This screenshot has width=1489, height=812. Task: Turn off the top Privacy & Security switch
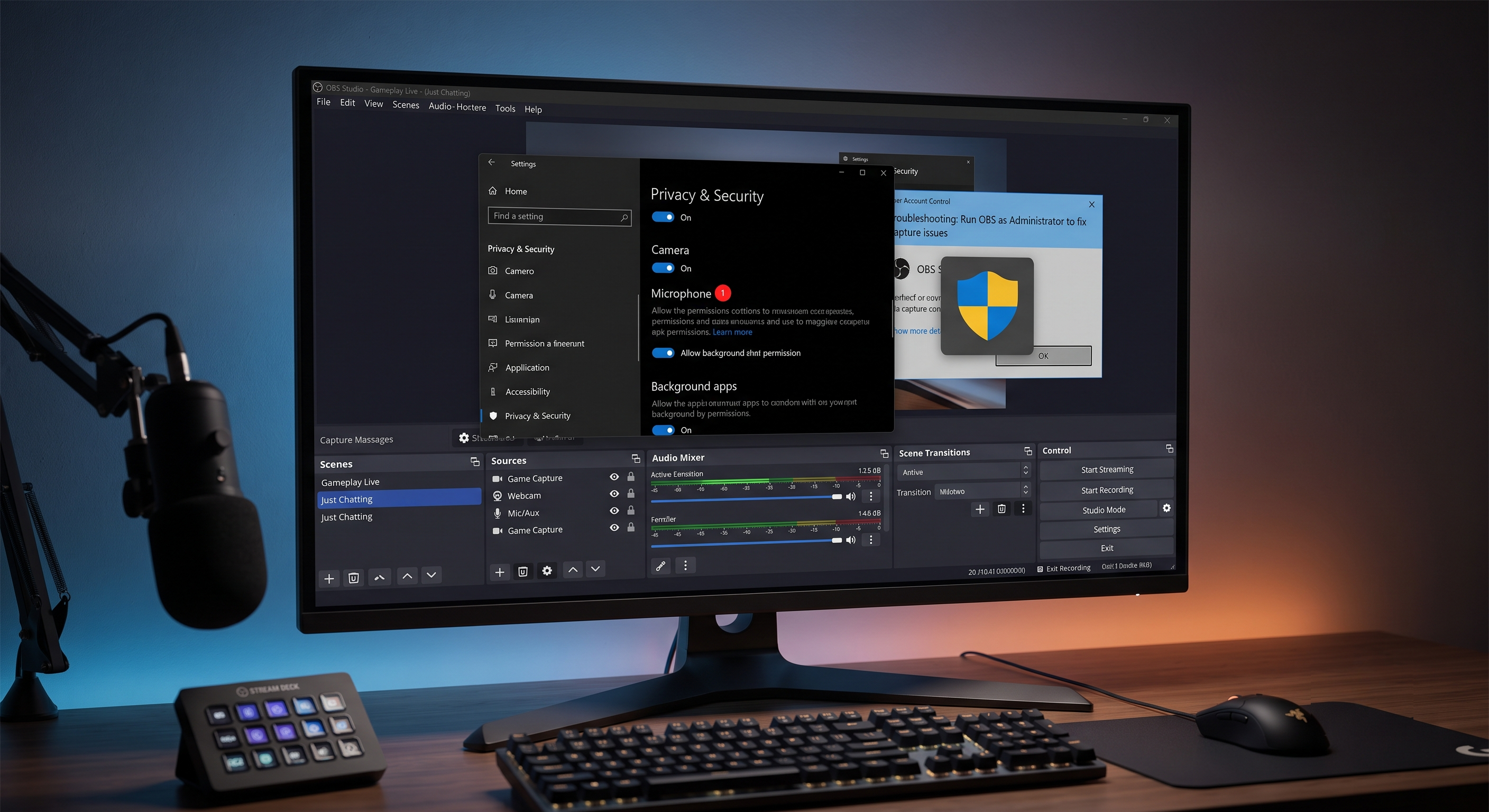tap(663, 217)
